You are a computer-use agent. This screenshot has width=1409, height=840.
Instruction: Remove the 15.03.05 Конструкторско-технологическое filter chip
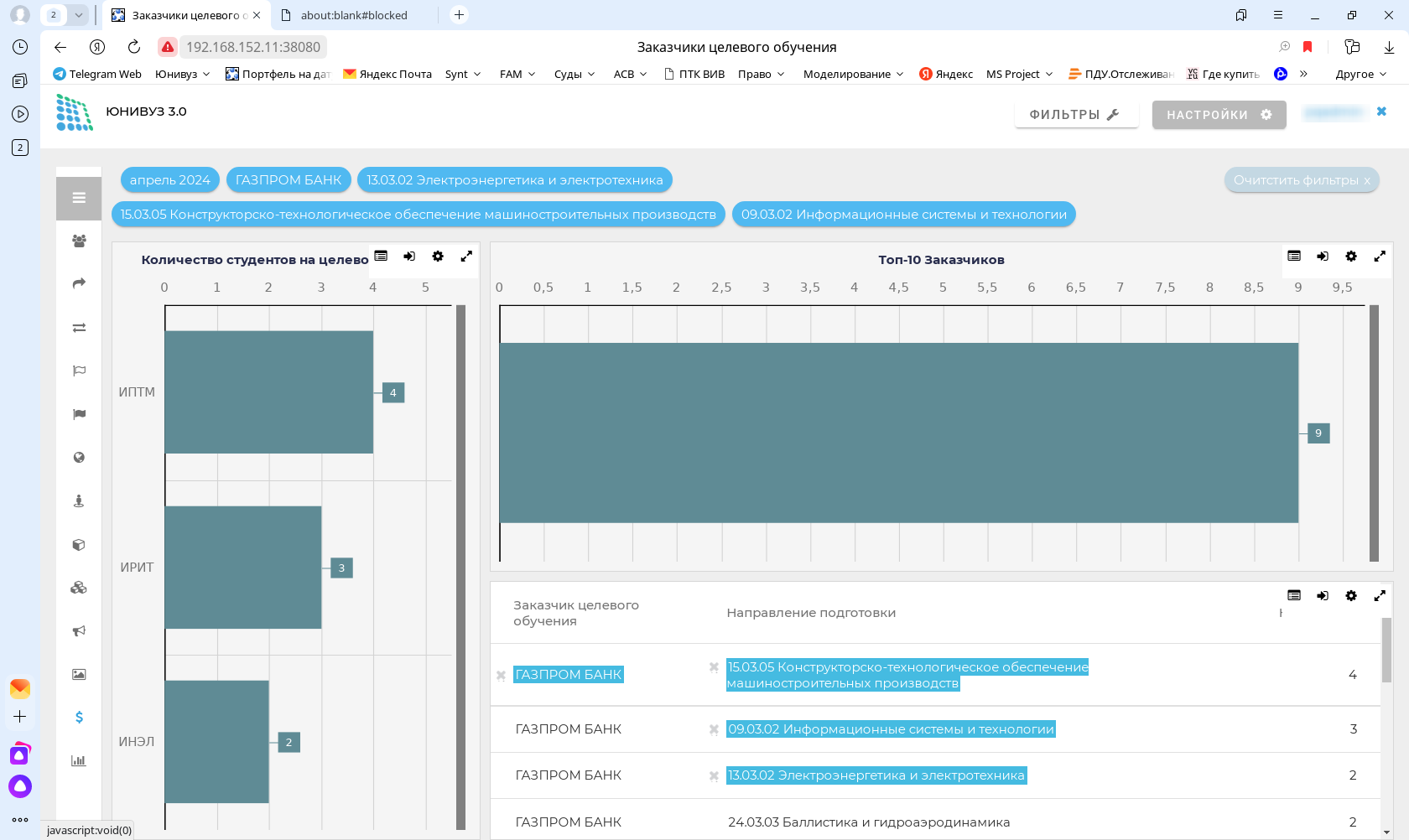[x=419, y=215]
